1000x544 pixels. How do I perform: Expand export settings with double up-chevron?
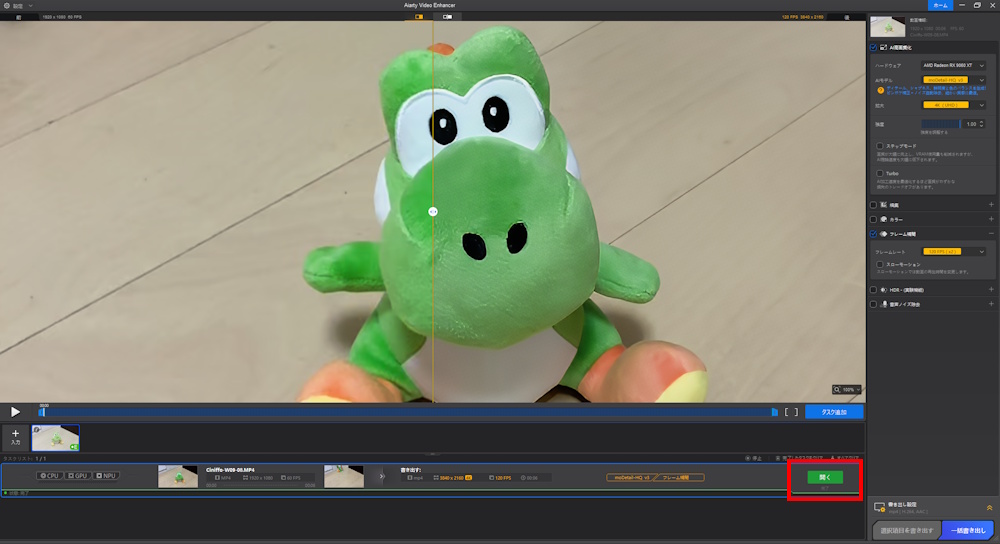click(x=989, y=508)
